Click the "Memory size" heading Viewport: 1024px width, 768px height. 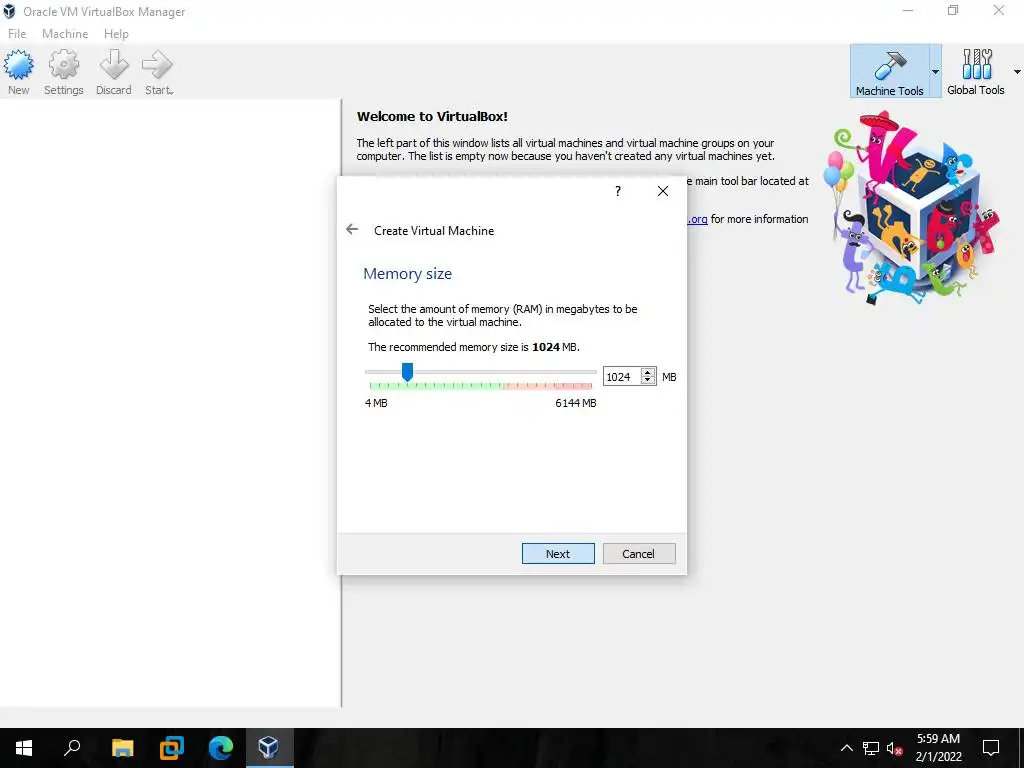(408, 274)
